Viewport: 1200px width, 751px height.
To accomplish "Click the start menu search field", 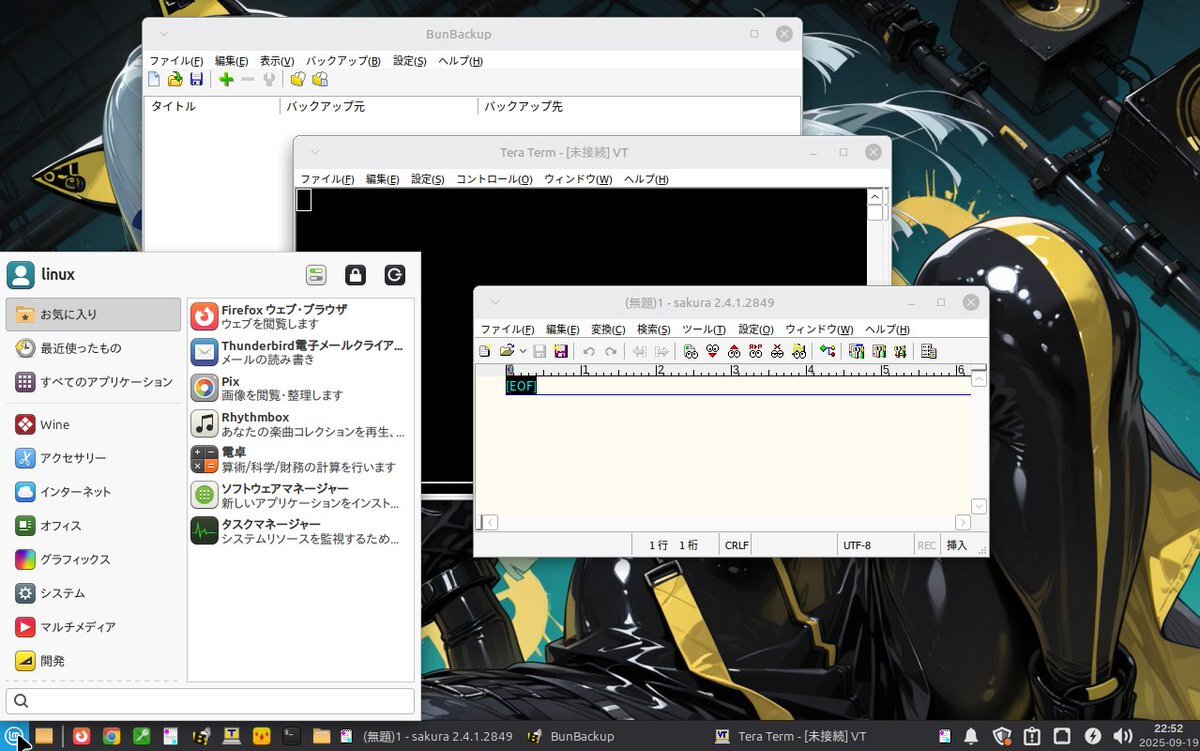I will pyautogui.click(x=210, y=701).
